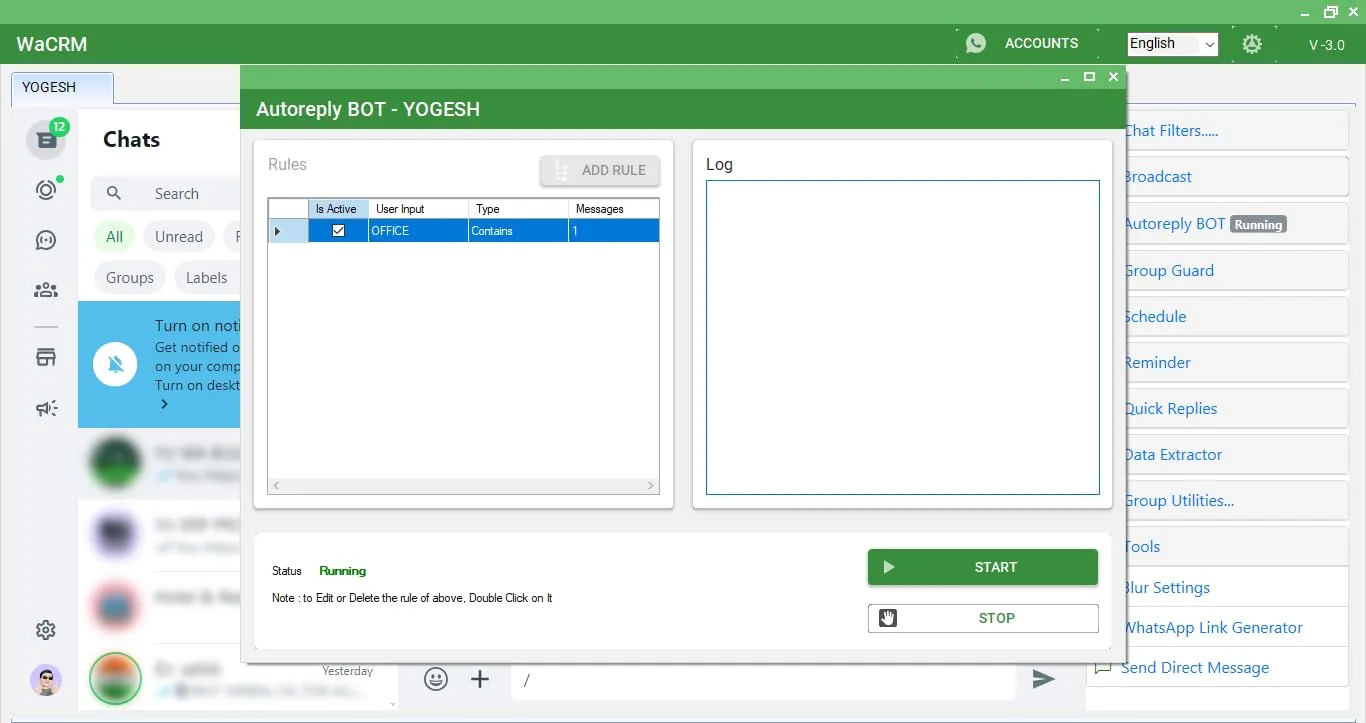The width and height of the screenshot is (1366, 723).
Task: Open the settings gear in top bar
Action: click(x=1251, y=44)
